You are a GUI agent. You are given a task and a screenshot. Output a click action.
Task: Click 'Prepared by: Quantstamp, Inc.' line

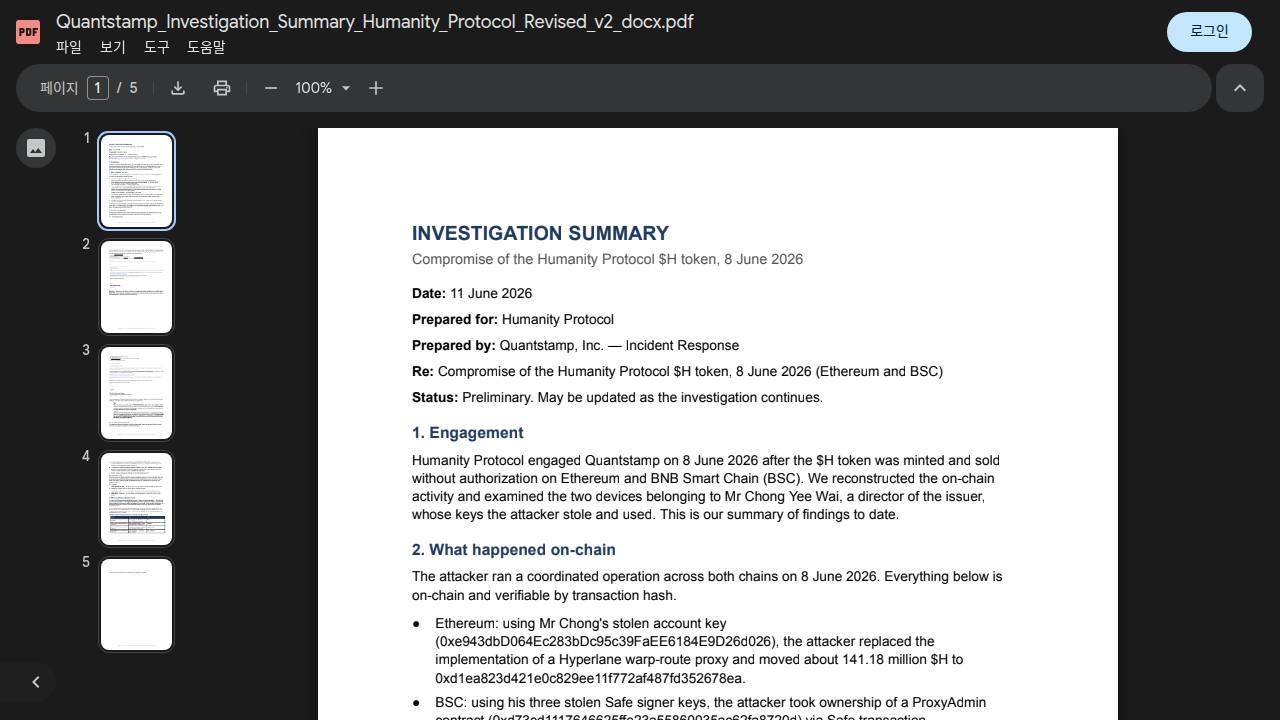click(575, 345)
